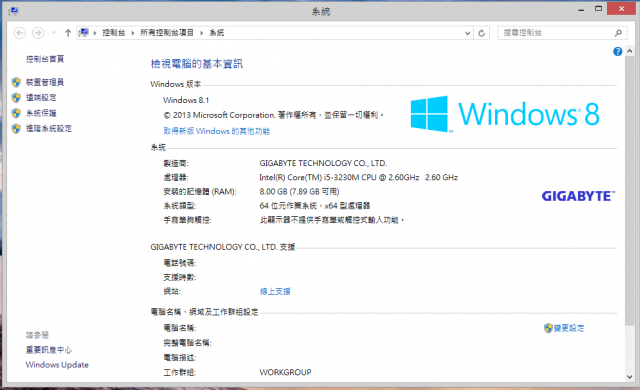The width and height of the screenshot is (640, 390).
Task: Click the computer icon in the address bar
Action: [x=84, y=33]
